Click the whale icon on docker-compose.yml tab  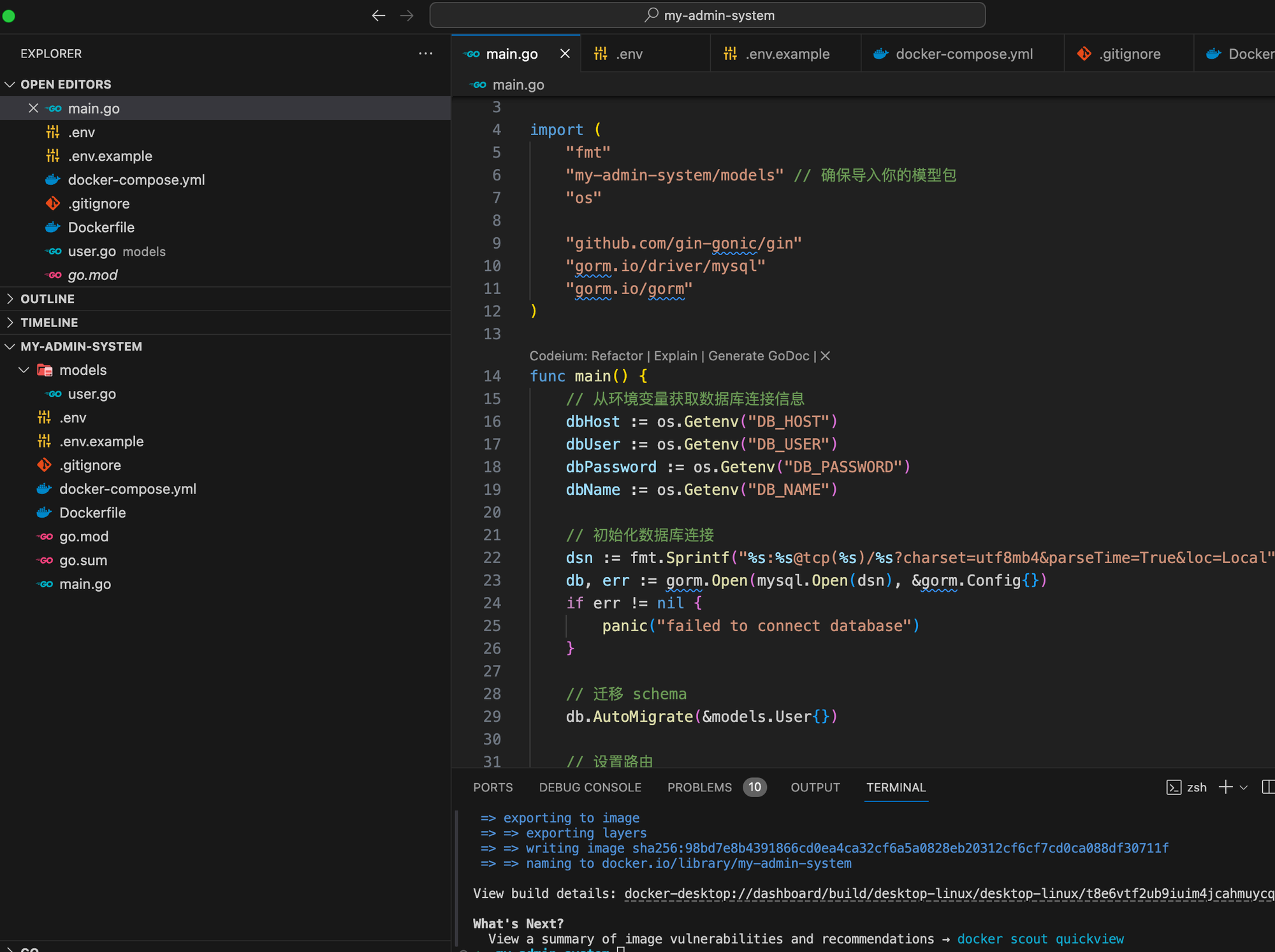coord(880,54)
